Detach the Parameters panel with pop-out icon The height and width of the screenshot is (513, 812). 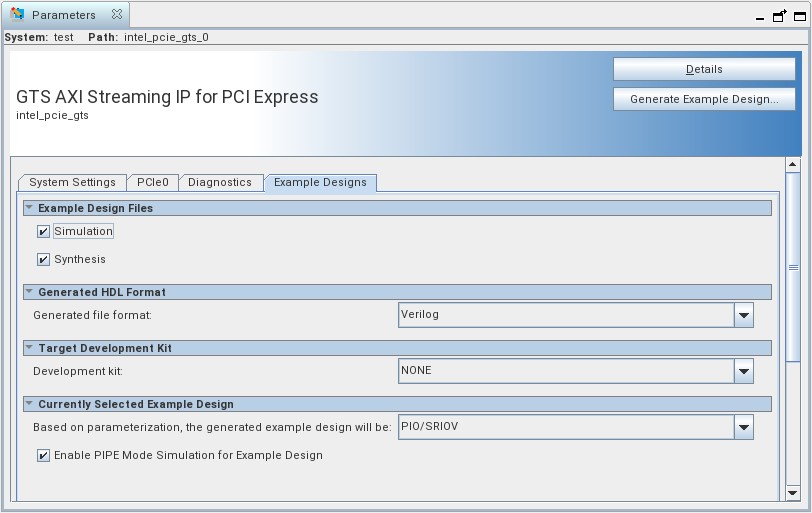[x=779, y=16]
